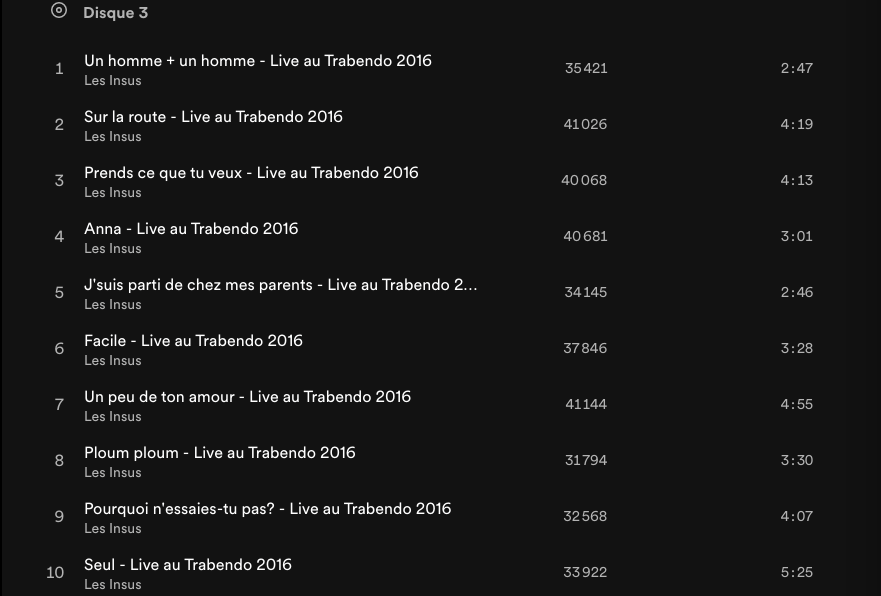Play track number 7
This screenshot has width=881, height=596.
tap(59, 405)
